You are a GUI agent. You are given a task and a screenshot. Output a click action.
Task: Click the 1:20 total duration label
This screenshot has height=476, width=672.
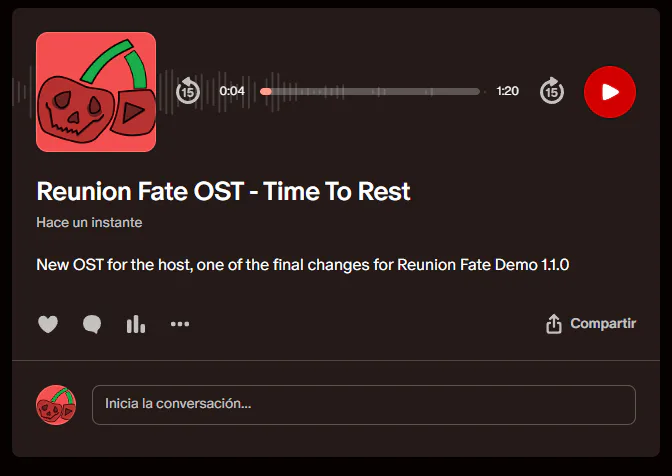[507, 91]
